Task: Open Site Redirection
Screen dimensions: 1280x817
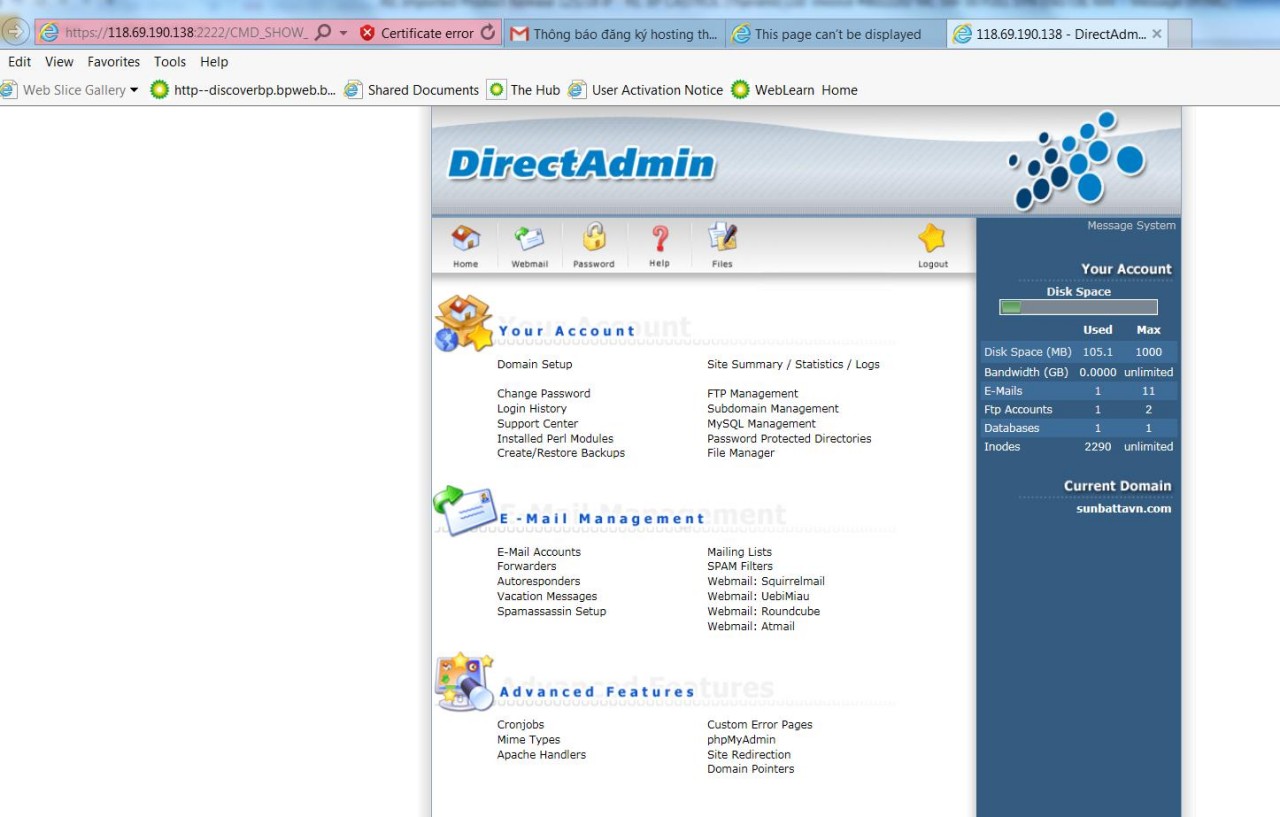Action: (749, 755)
